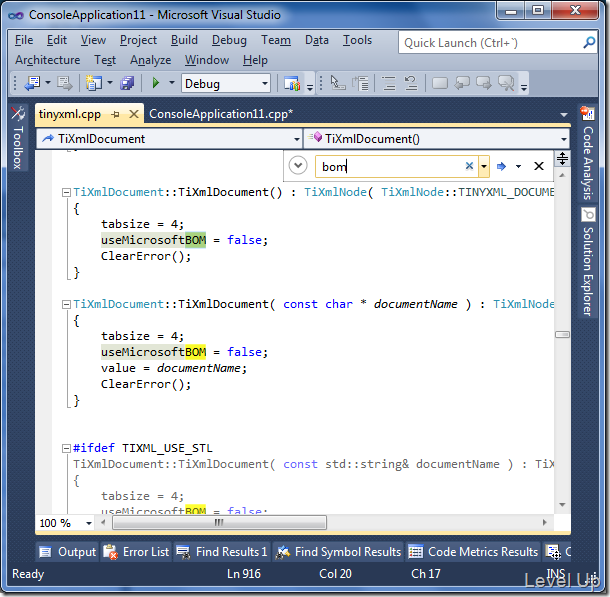Open the 100 % zoom level dropdown
Image resolution: width=610 pixels, height=597 pixels.
[89, 523]
